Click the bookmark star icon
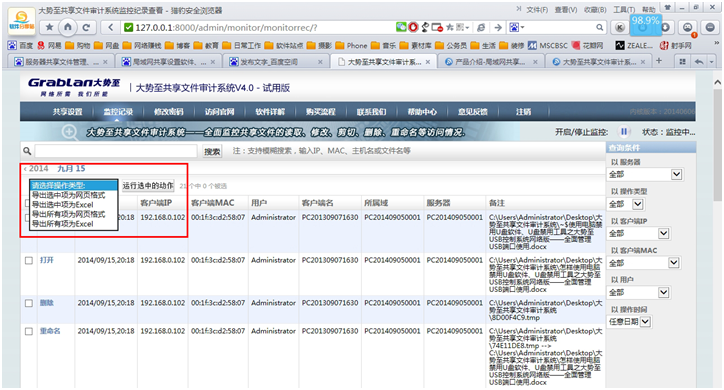Image resolution: width=724 pixels, height=390 pixels. click(49, 27)
